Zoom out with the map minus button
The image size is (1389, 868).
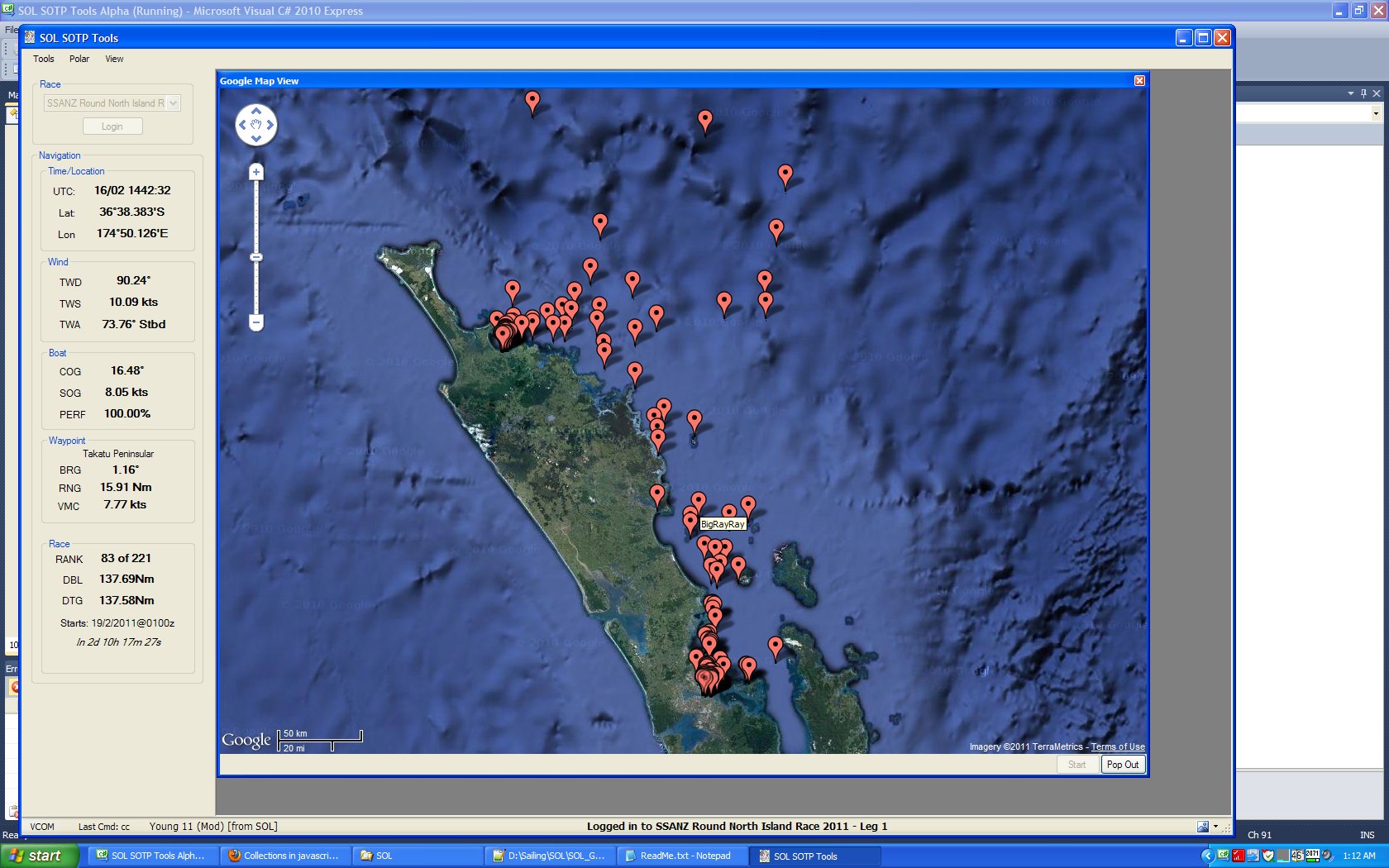256,322
